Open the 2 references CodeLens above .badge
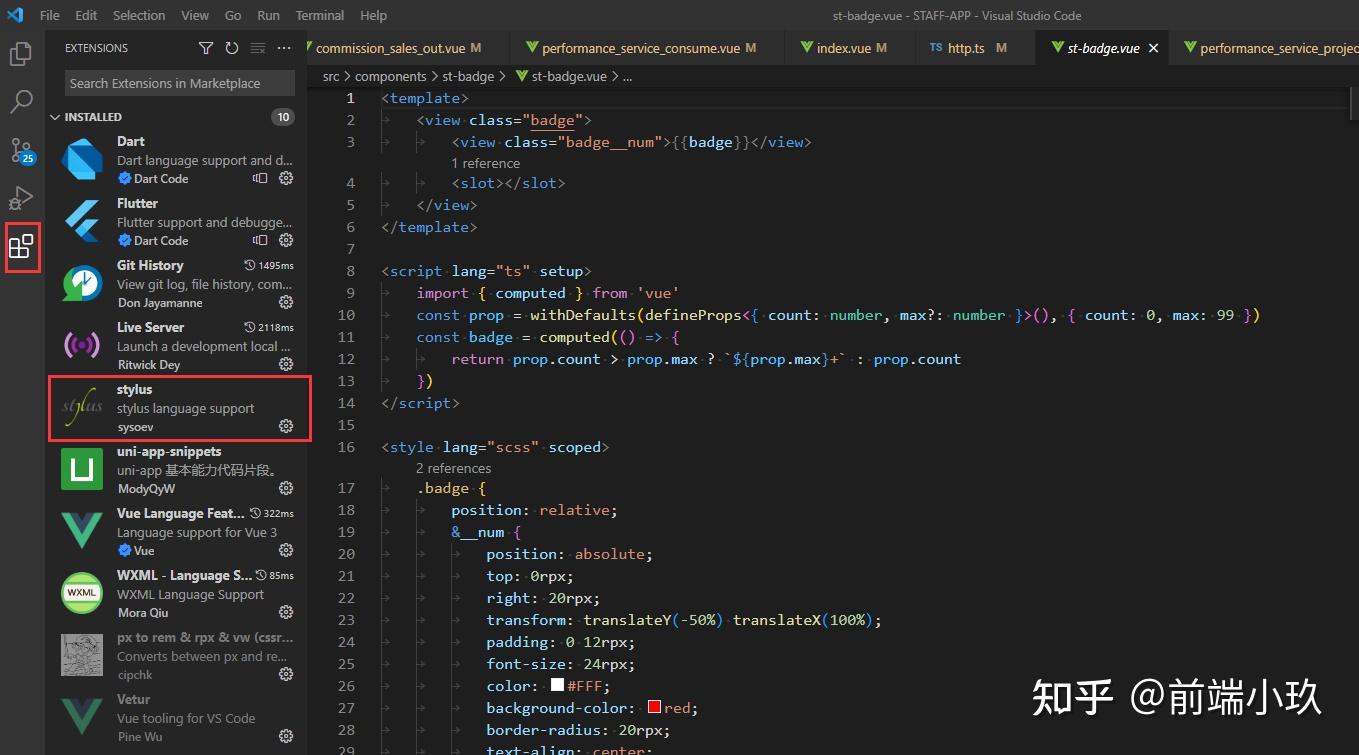This screenshot has width=1359, height=755. (453, 468)
